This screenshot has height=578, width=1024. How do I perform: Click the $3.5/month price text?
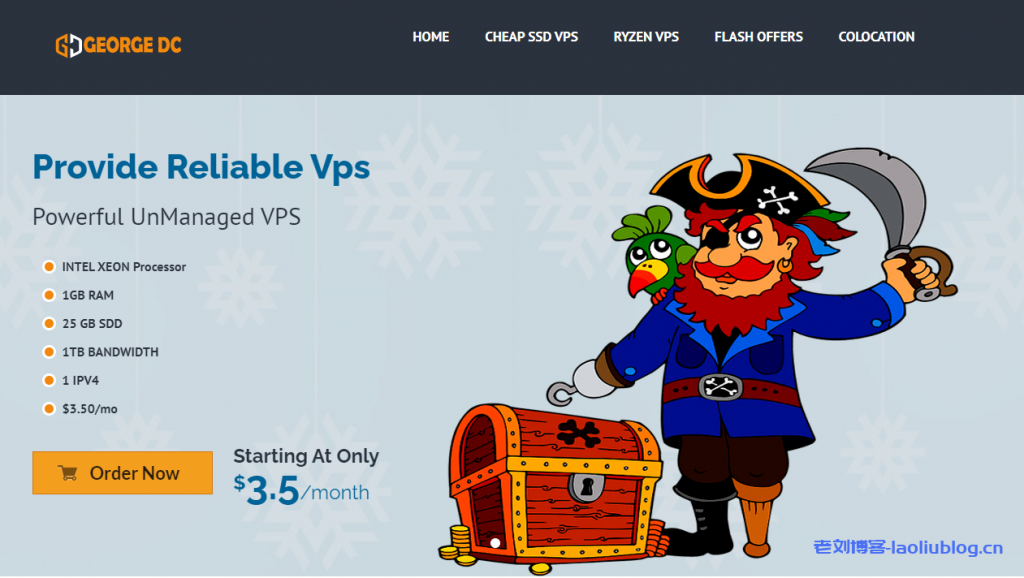302,490
